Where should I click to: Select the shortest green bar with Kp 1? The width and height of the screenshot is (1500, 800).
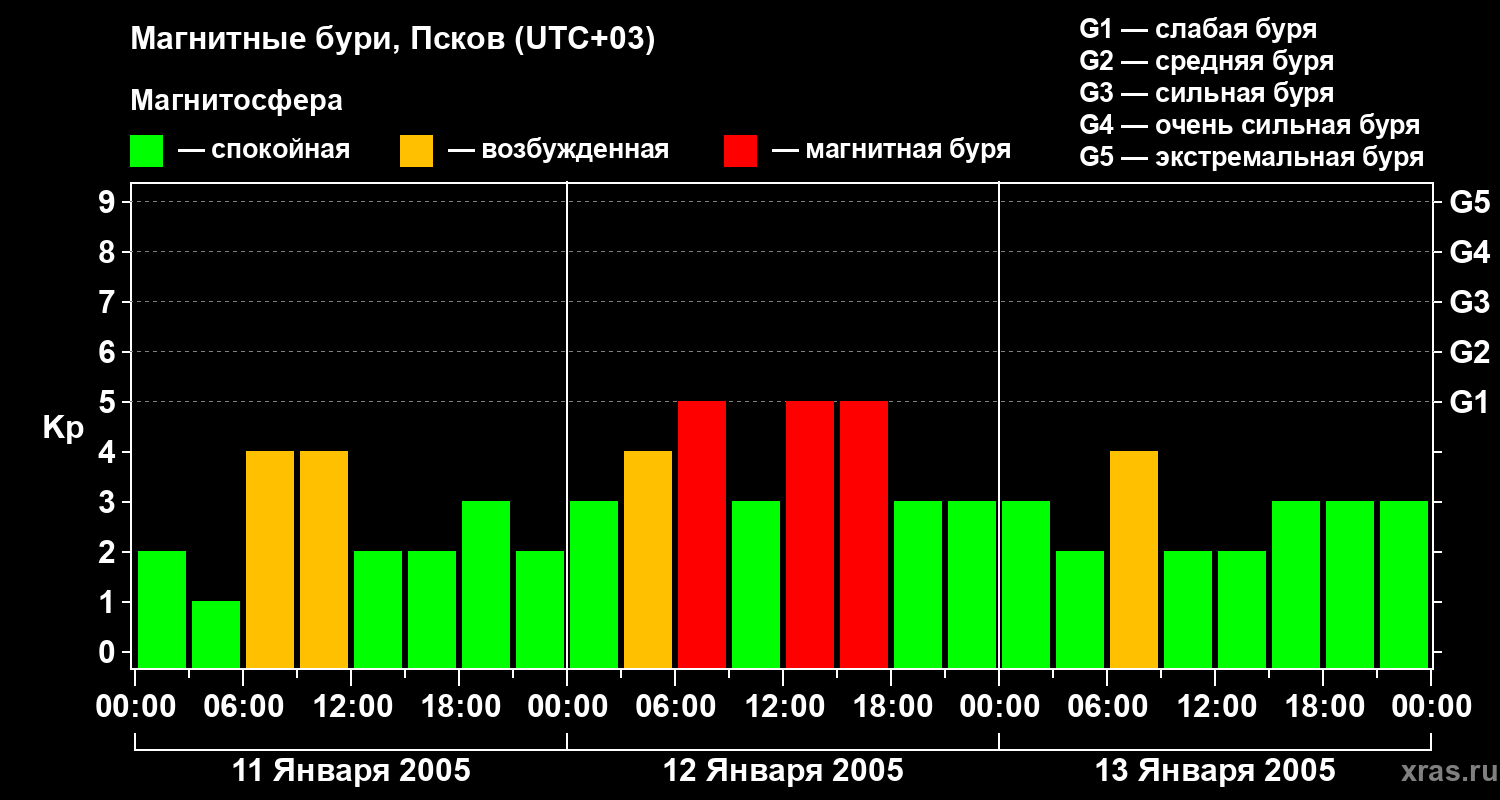pyautogui.click(x=216, y=634)
